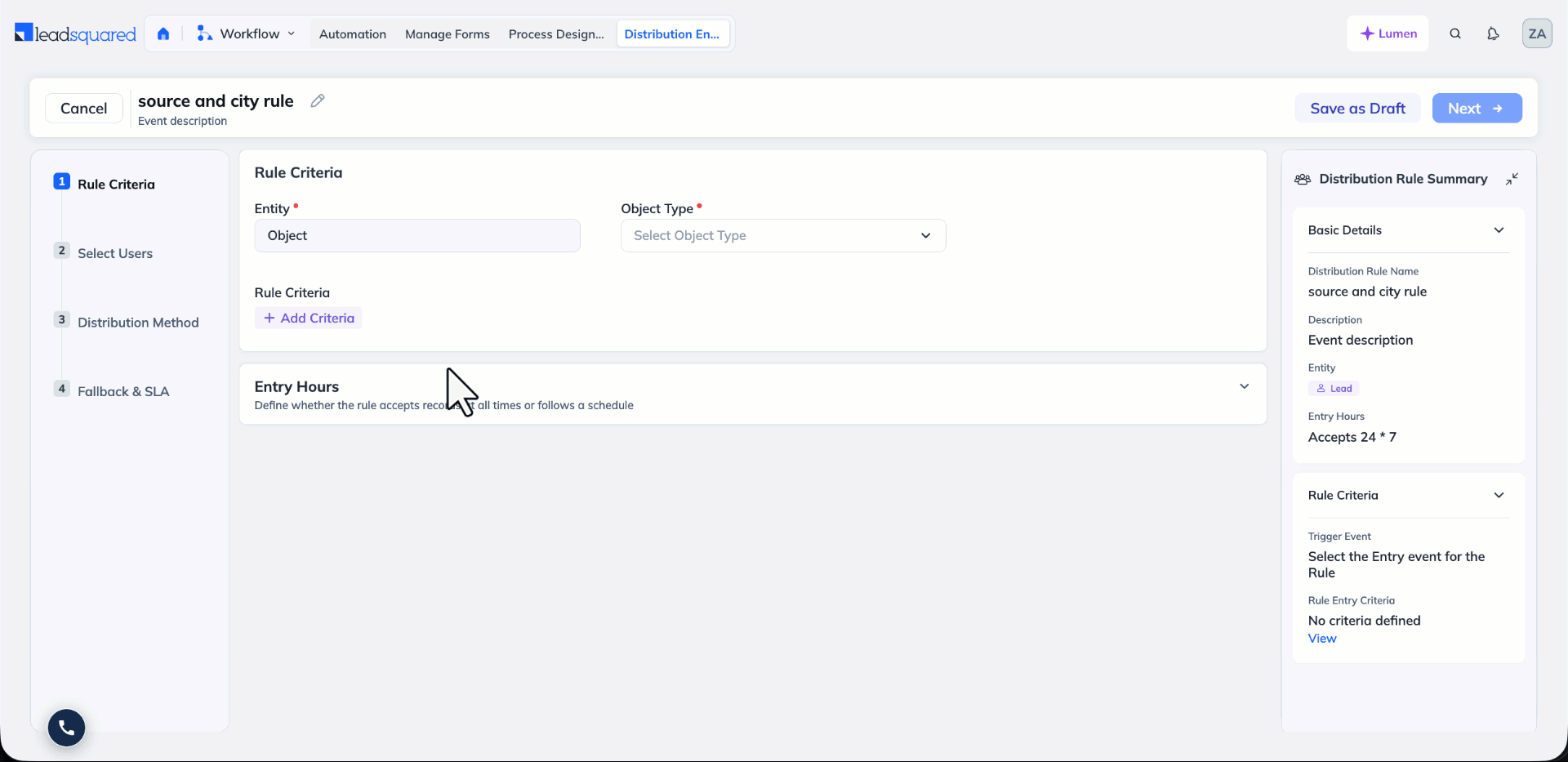
Task: Collapse the Distribution Rule Summary panel
Action: click(1512, 179)
